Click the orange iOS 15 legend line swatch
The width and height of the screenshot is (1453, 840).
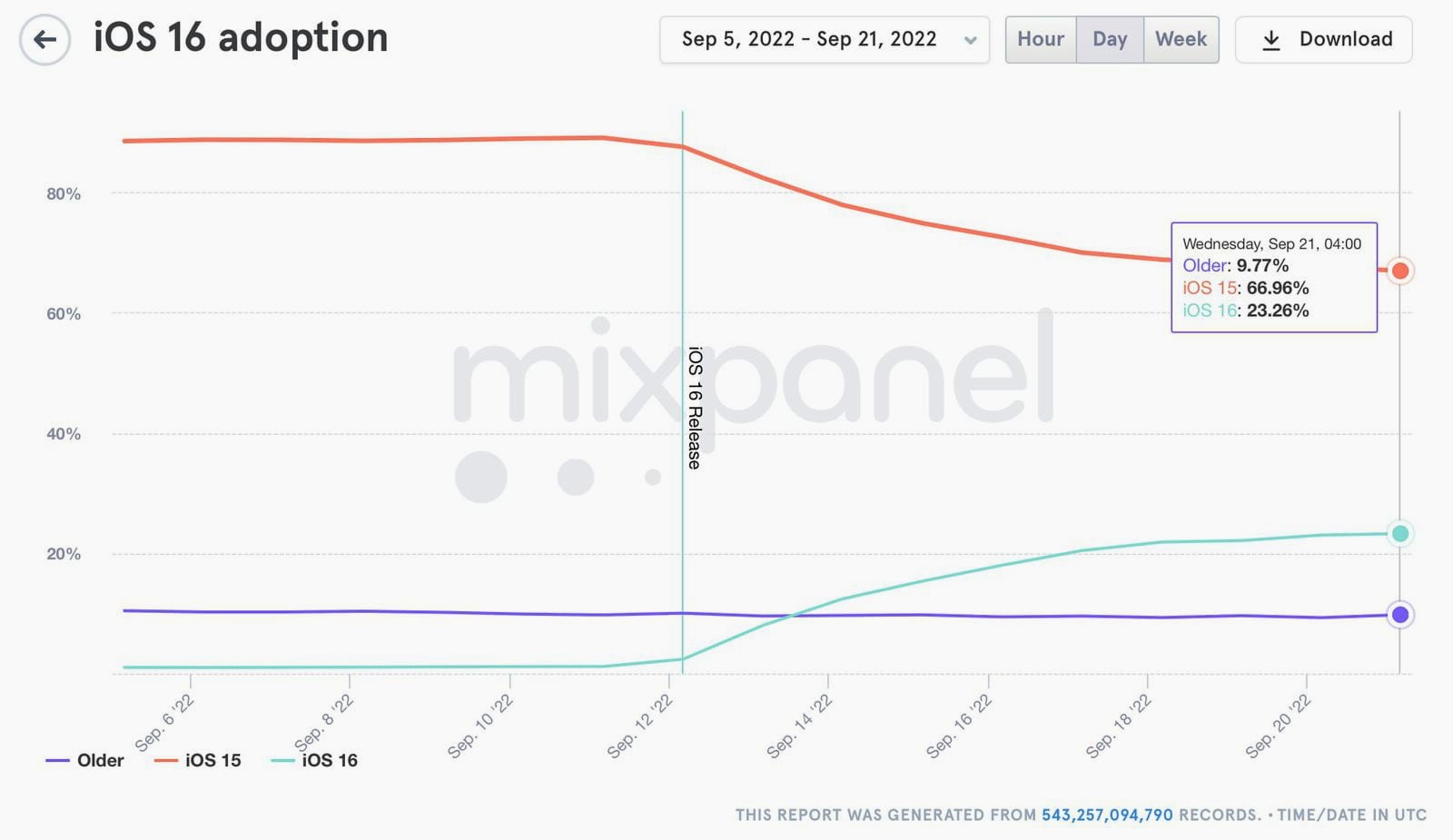point(166,760)
